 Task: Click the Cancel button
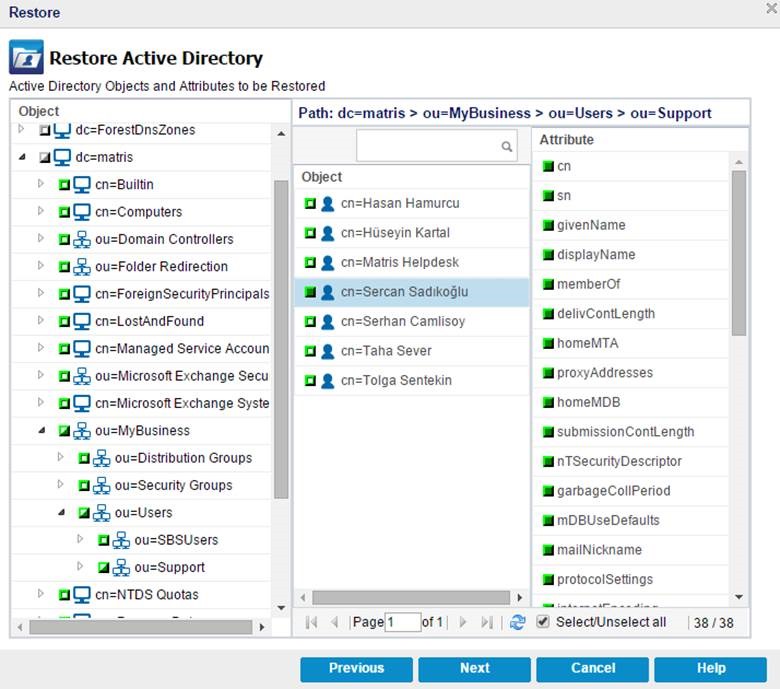(x=592, y=669)
